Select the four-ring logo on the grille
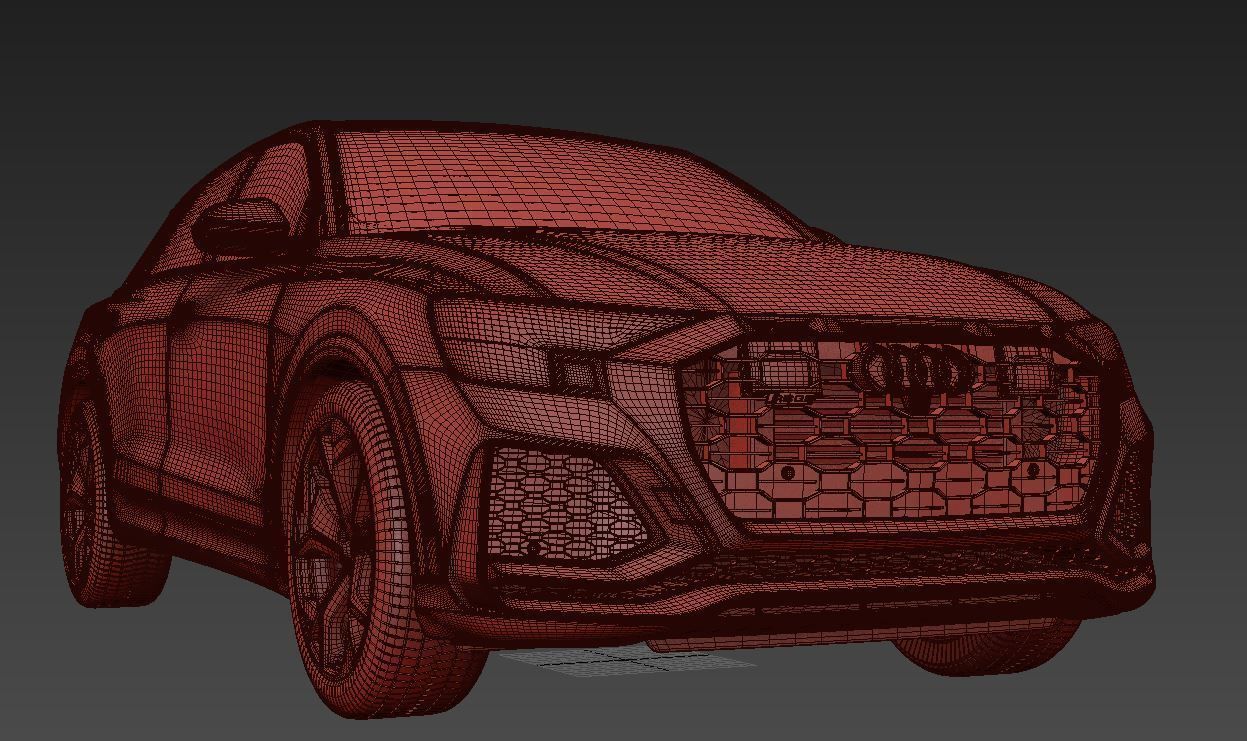This screenshot has width=1247, height=741. (x=916, y=371)
